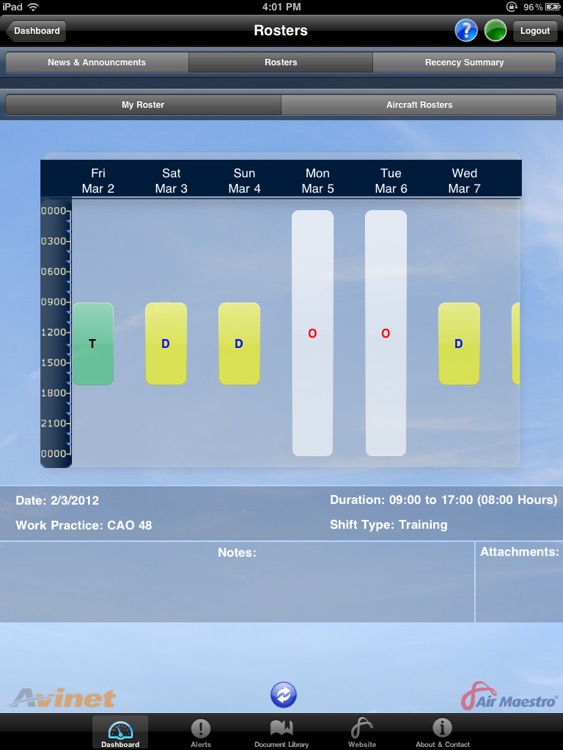Tap the blue refresh icon

tap(283, 695)
